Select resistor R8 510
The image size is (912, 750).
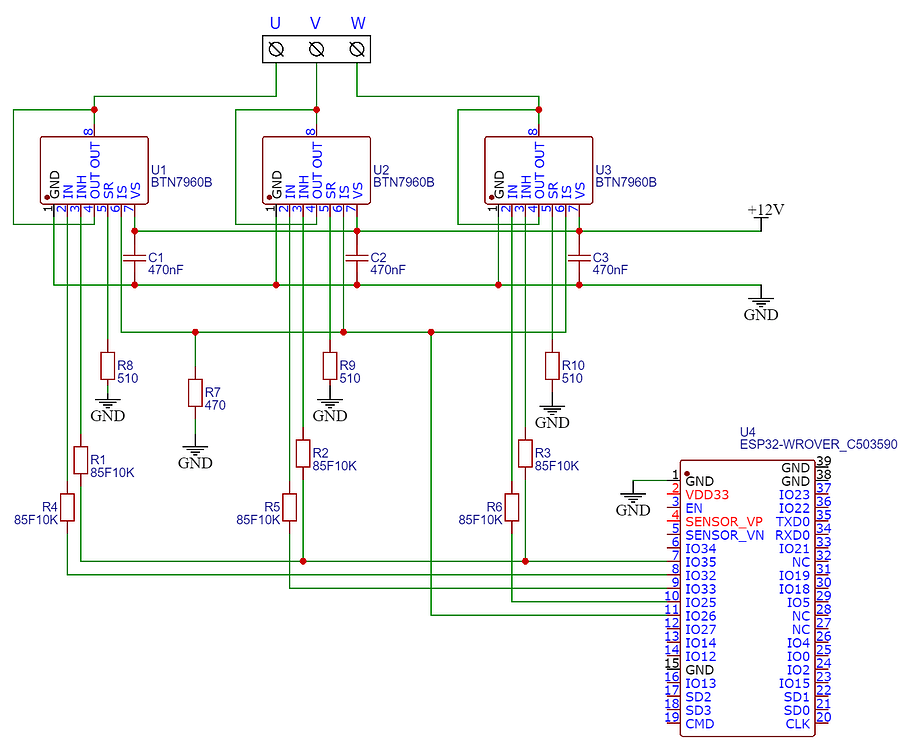pos(108,365)
